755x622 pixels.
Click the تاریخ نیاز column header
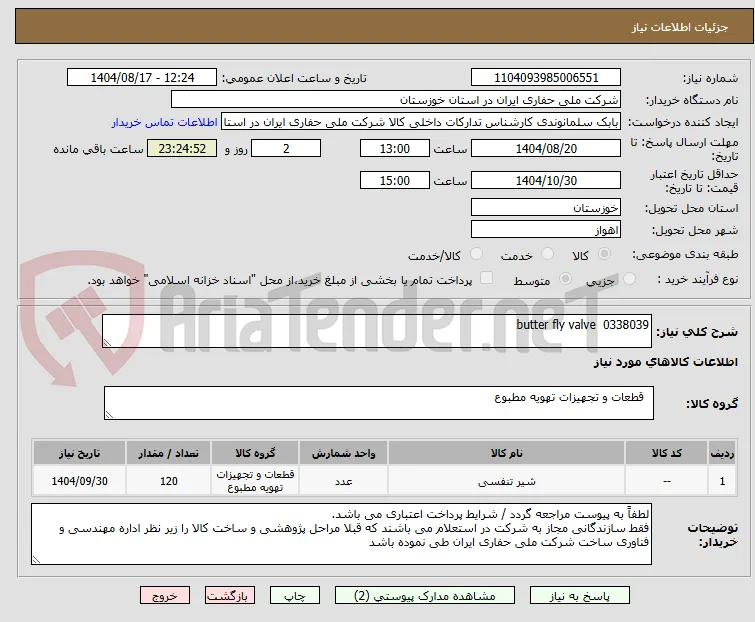click(79, 453)
